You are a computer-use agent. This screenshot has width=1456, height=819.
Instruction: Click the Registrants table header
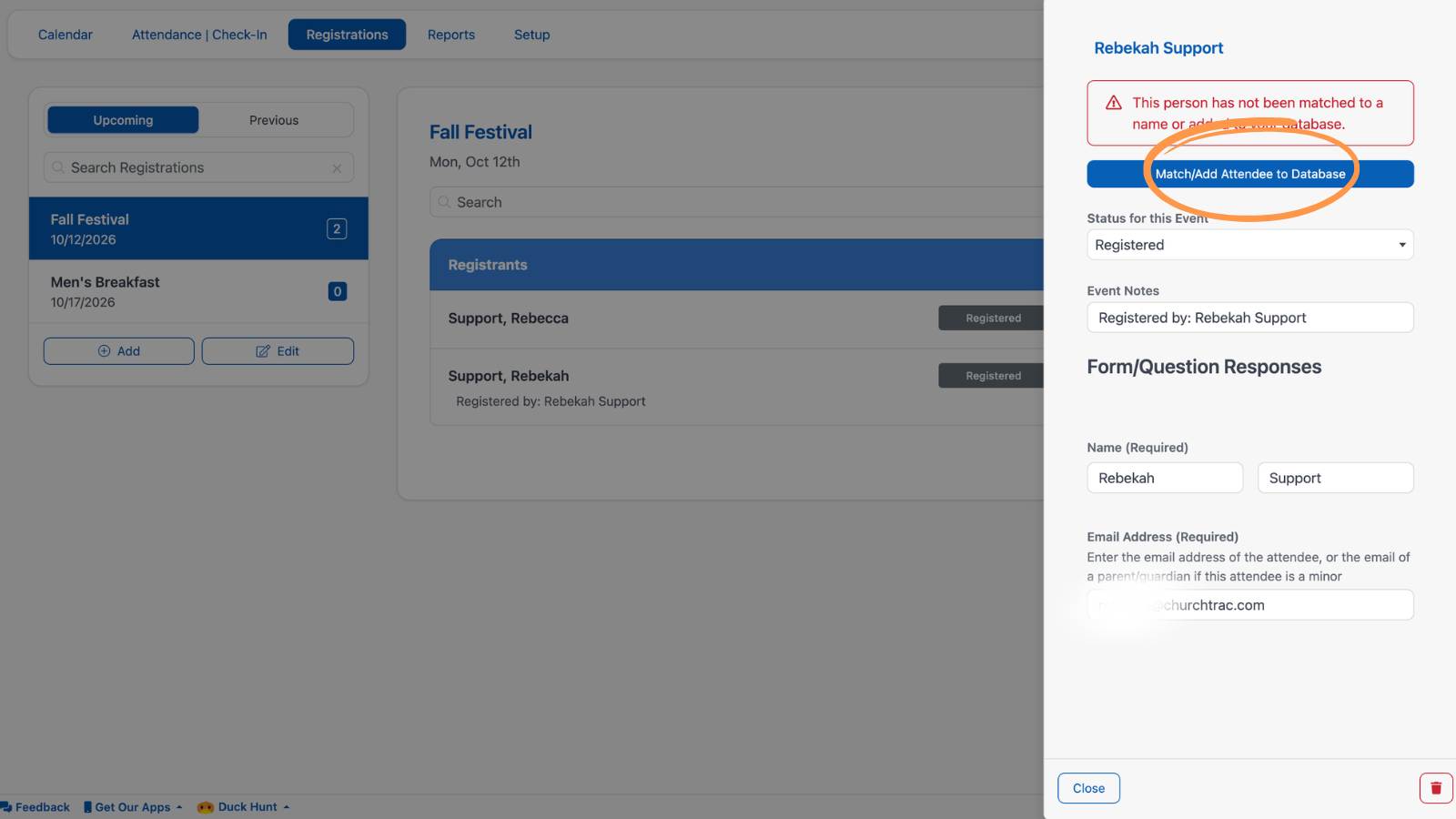737,265
